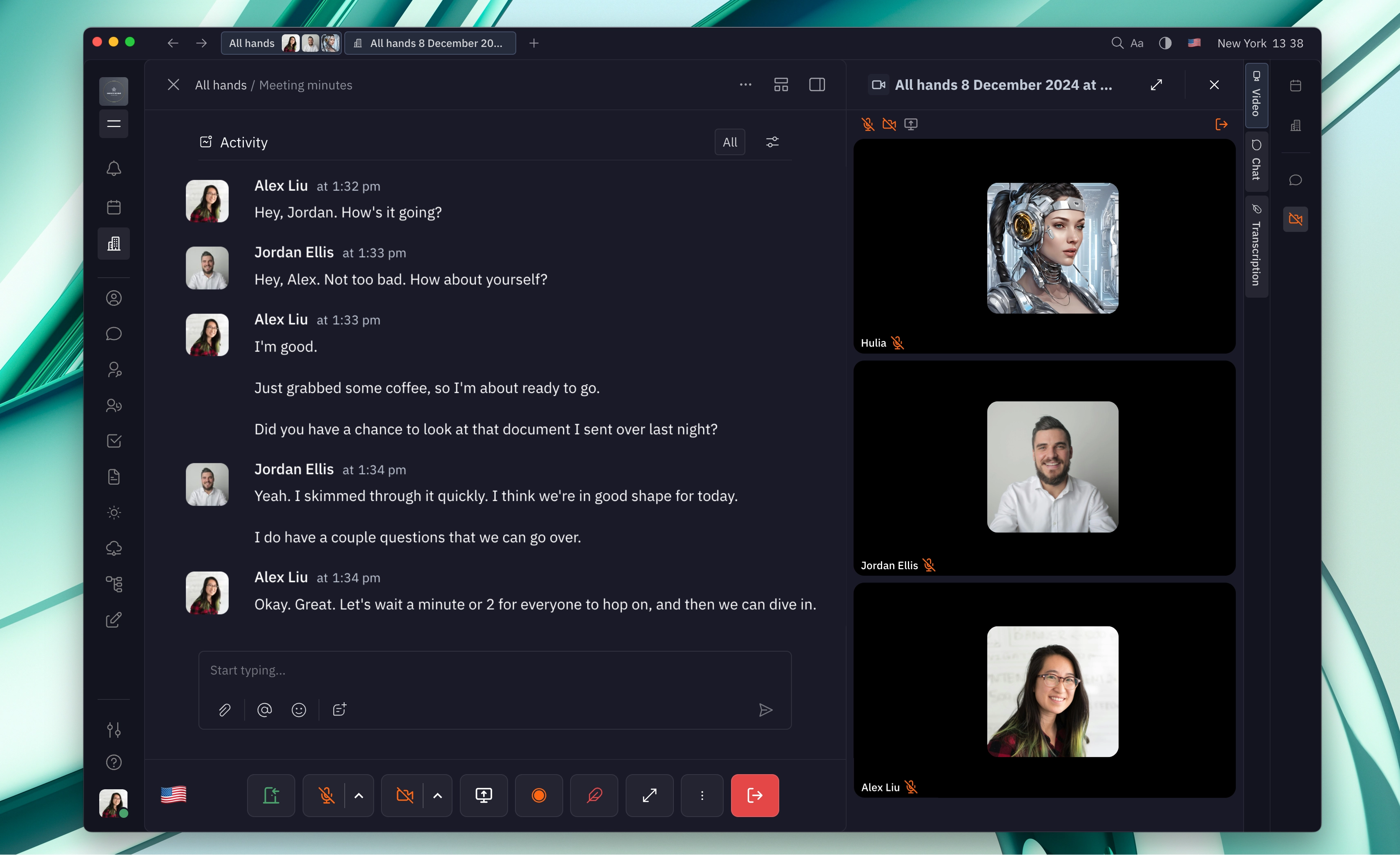This screenshot has height=855, width=1400.
Task: Insert a mention with the @ icon
Action: (x=264, y=710)
